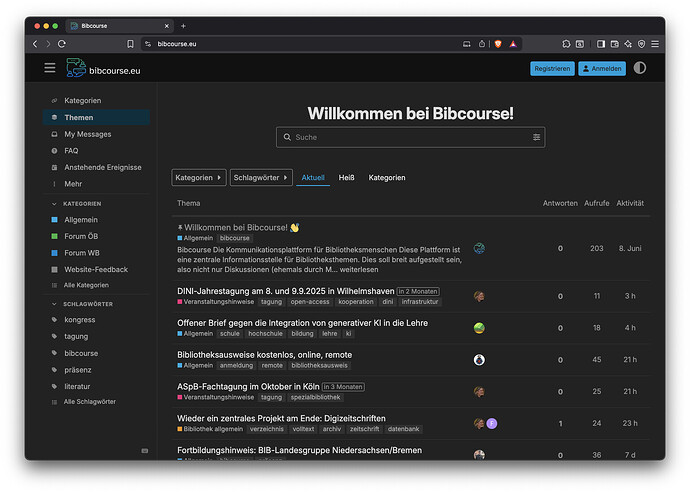Switch to the Heiß tab
The width and height of the screenshot is (690, 493).
pos(346,177)
